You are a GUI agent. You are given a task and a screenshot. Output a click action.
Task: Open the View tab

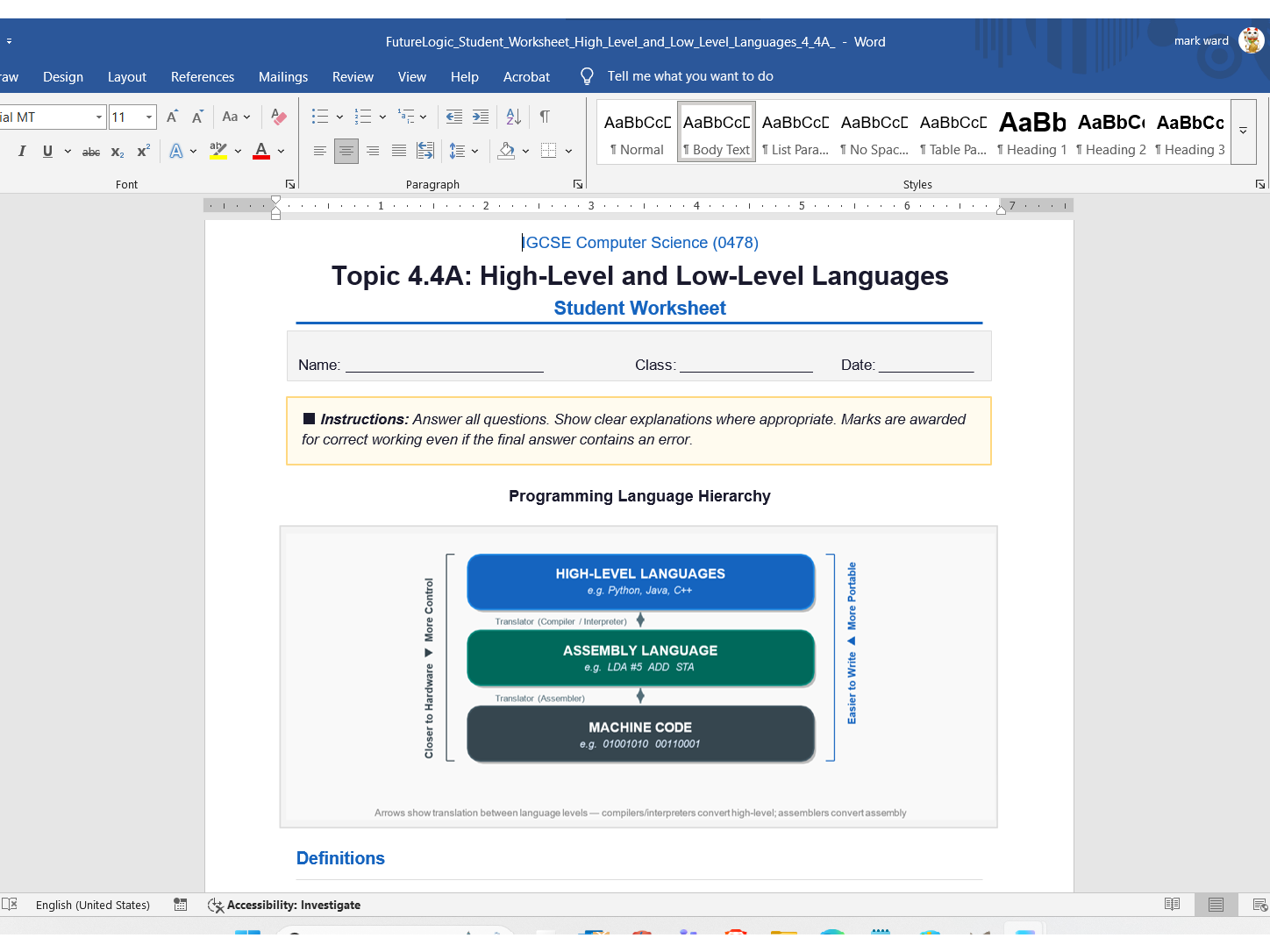pos(412,77)
